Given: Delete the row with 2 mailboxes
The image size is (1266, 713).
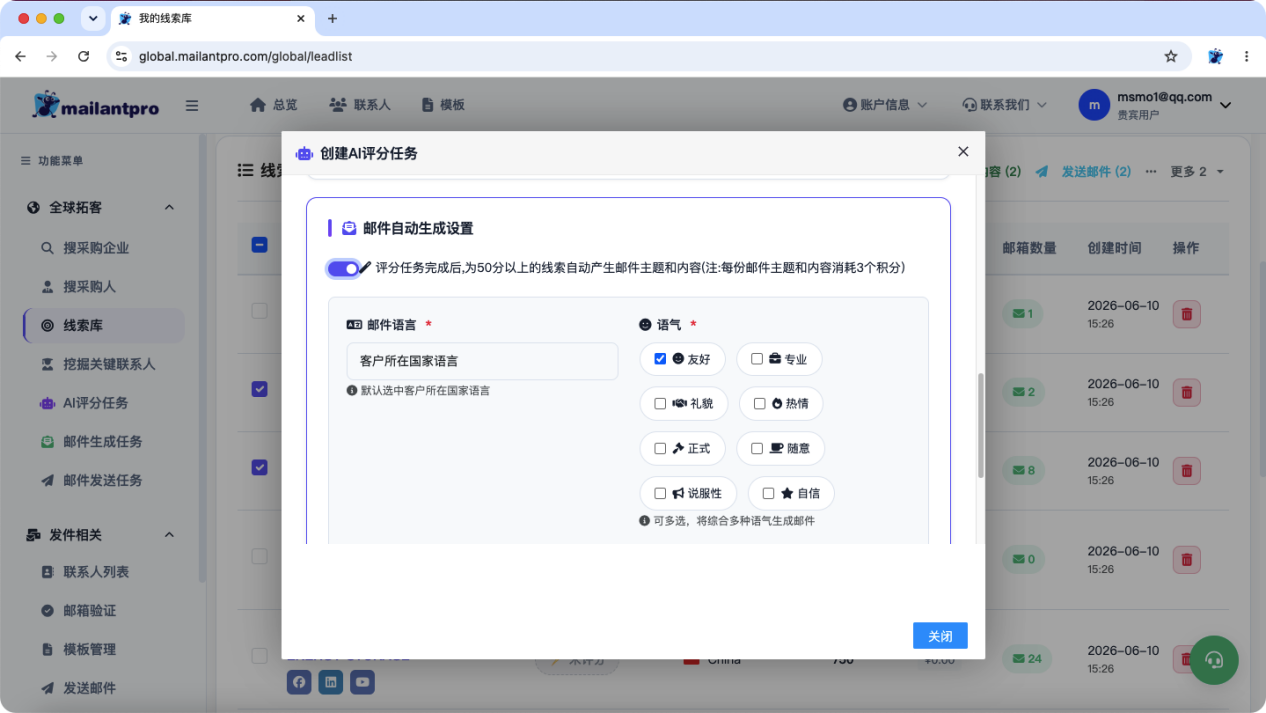Looking at the screenshot, I should pos(1186,392).
